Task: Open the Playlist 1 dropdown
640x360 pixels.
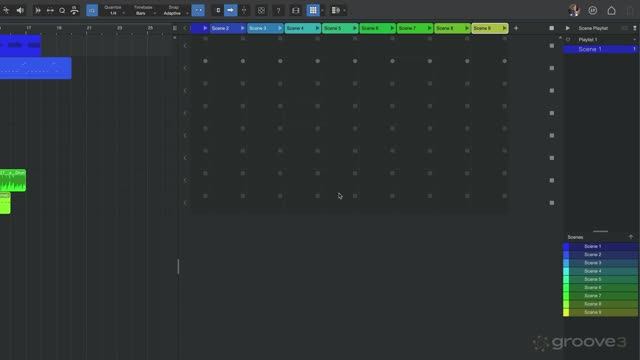Action: click(x=635, y=40)
